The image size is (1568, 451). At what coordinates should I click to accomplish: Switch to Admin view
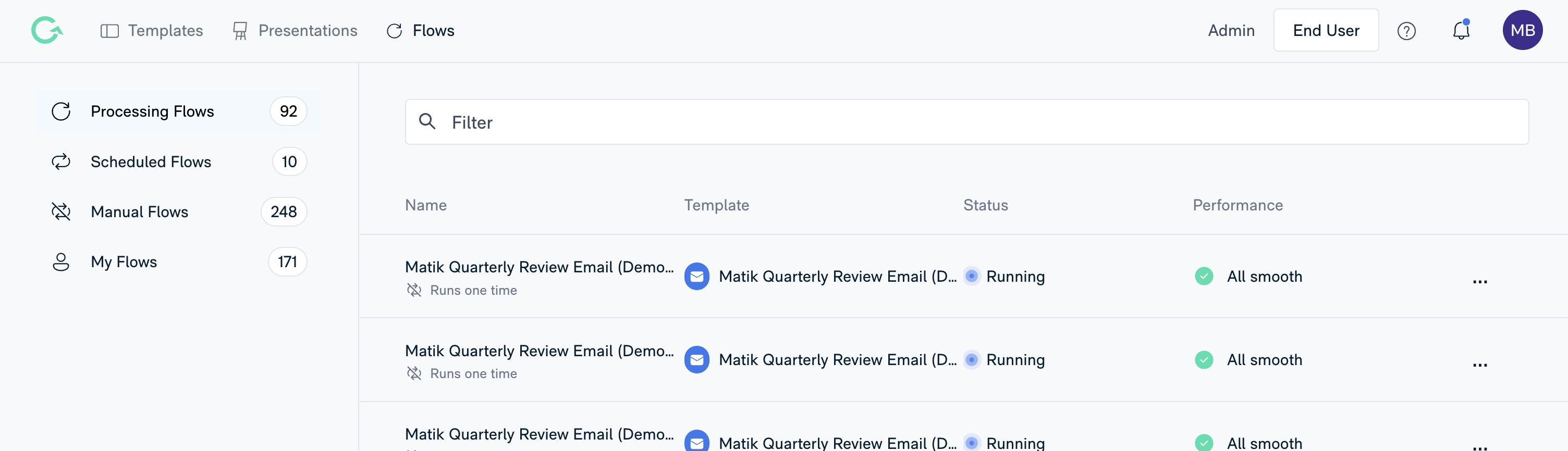tap(1231, 30)
